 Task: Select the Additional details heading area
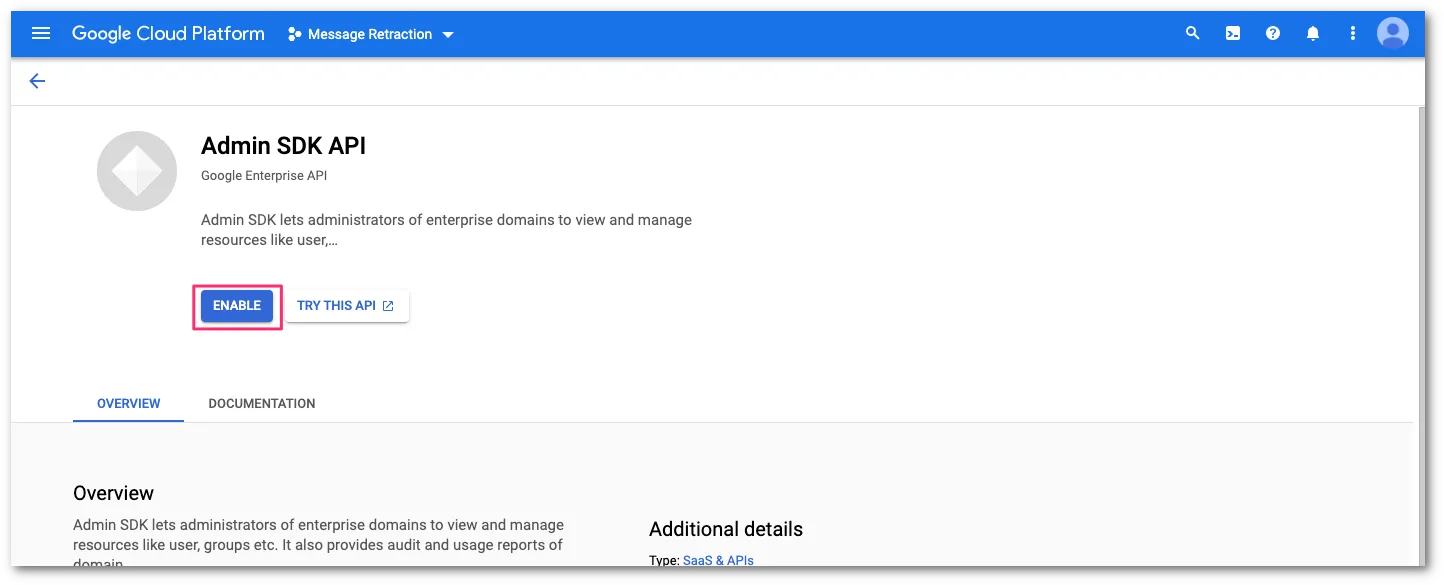coord(725,529)
